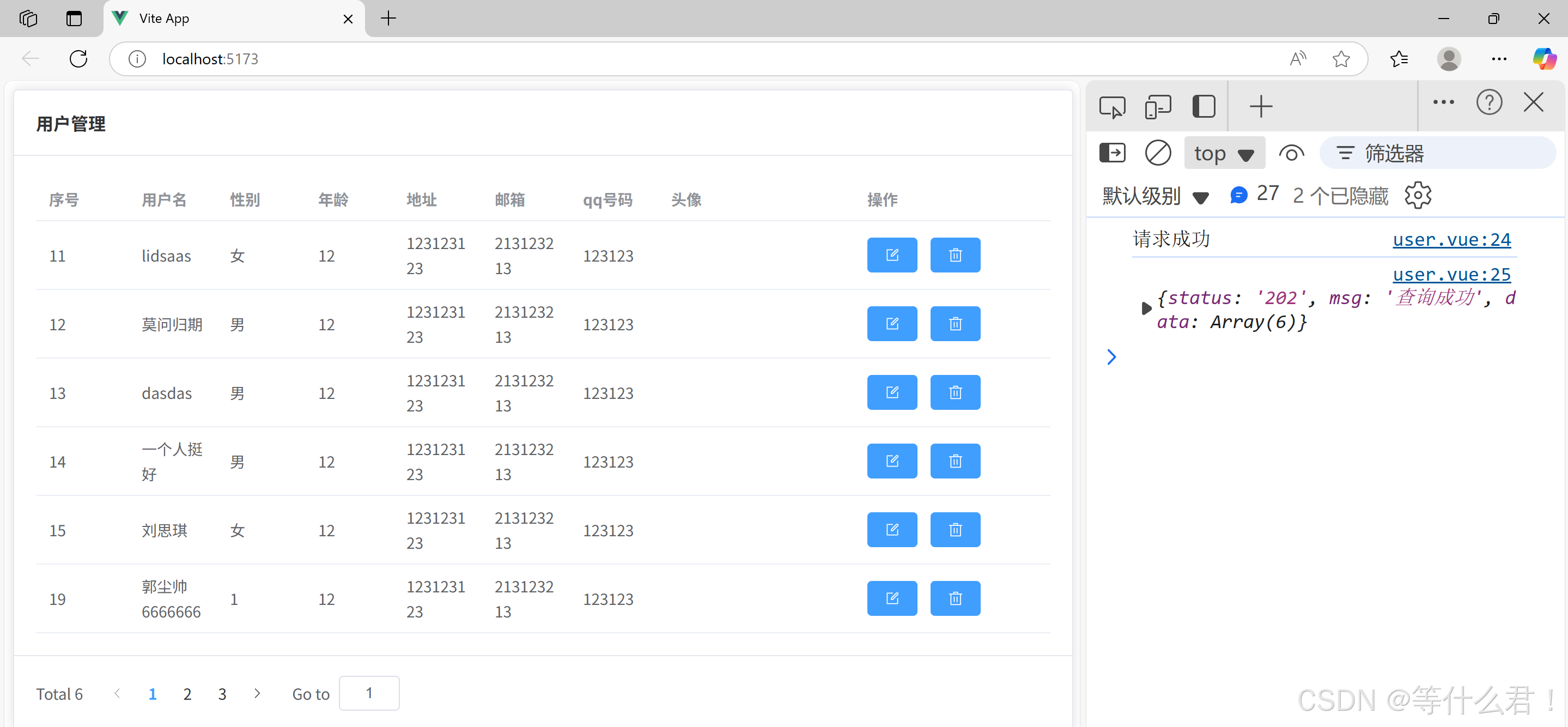Click the Go to page input field
Screen dimensions: 1568x727
(369, 693)
